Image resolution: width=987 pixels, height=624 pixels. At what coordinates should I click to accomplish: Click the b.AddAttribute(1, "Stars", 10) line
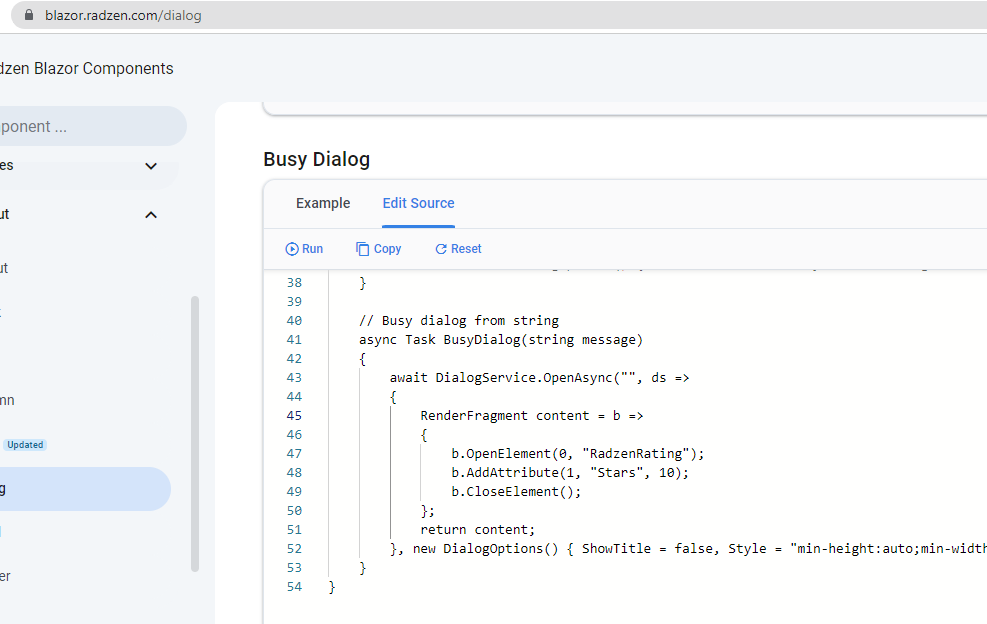pyautogui.click(x=570, y=472)
